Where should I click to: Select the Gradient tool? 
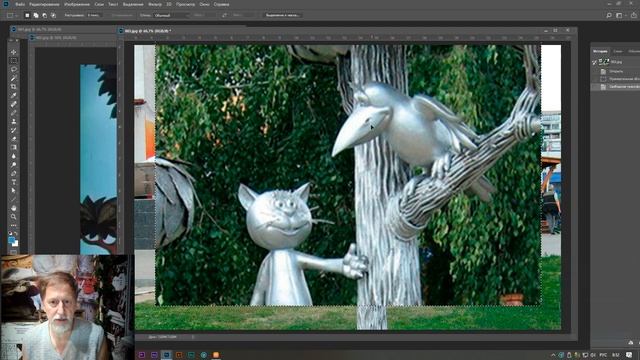13,147
